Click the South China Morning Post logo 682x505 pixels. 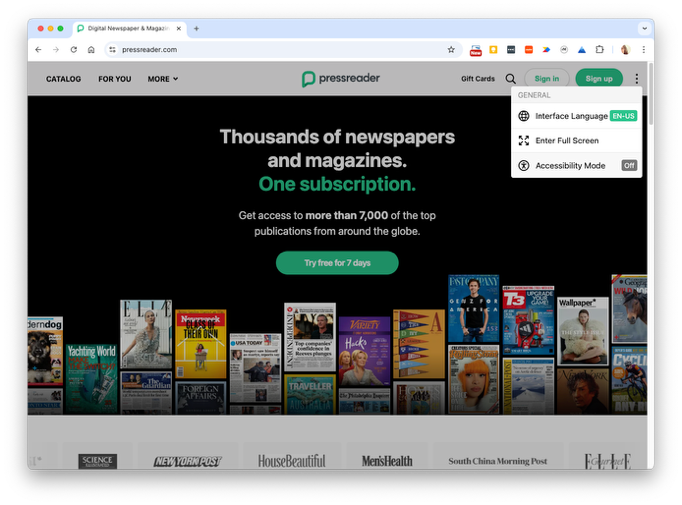tap(498, 461)
